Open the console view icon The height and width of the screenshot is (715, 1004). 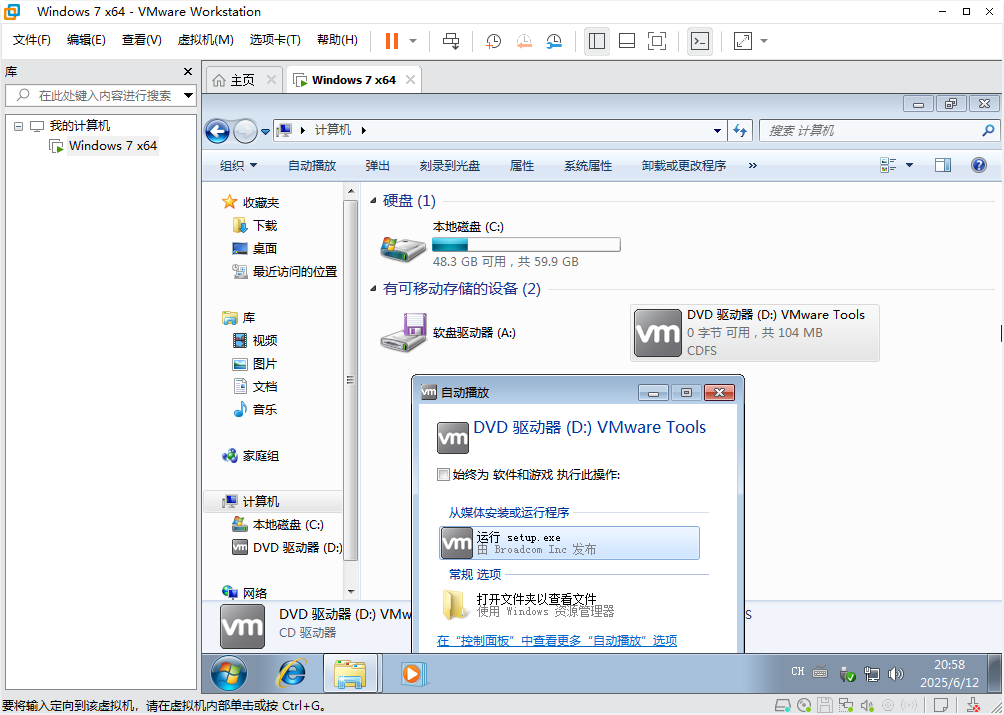[700, 41]
